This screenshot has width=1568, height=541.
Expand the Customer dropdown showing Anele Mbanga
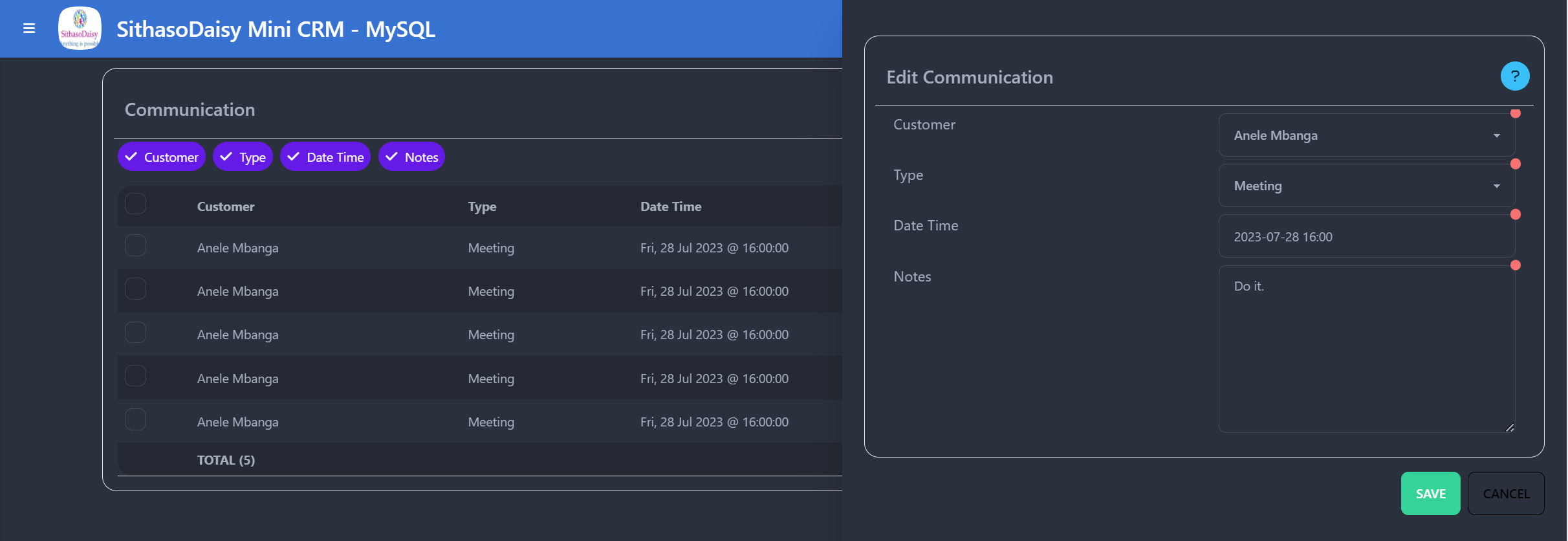(x=1366, y=135)
